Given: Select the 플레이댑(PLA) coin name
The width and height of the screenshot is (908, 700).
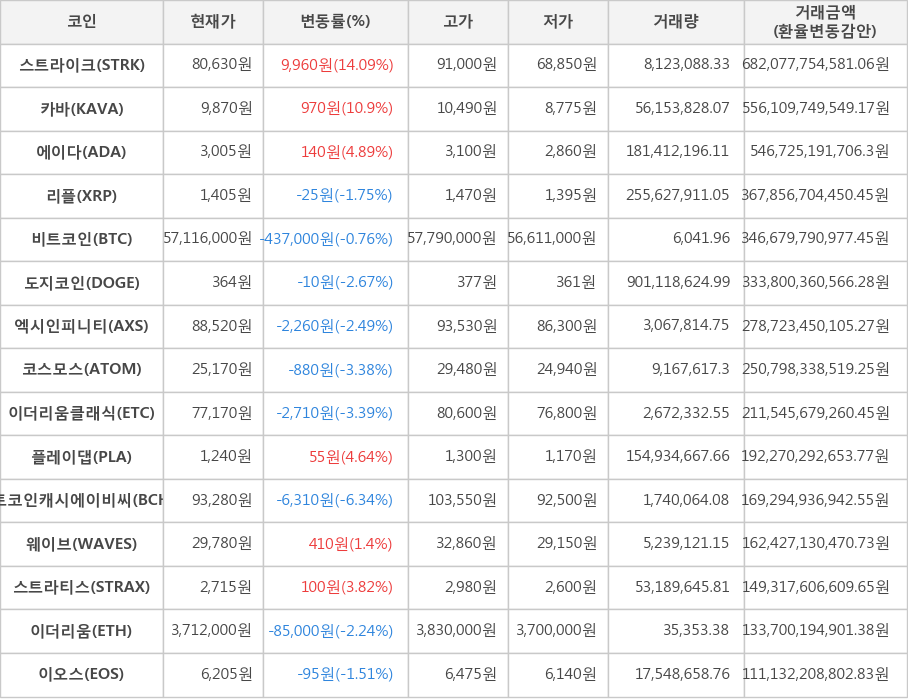Looking at the screenshot, I should [82, 457].
